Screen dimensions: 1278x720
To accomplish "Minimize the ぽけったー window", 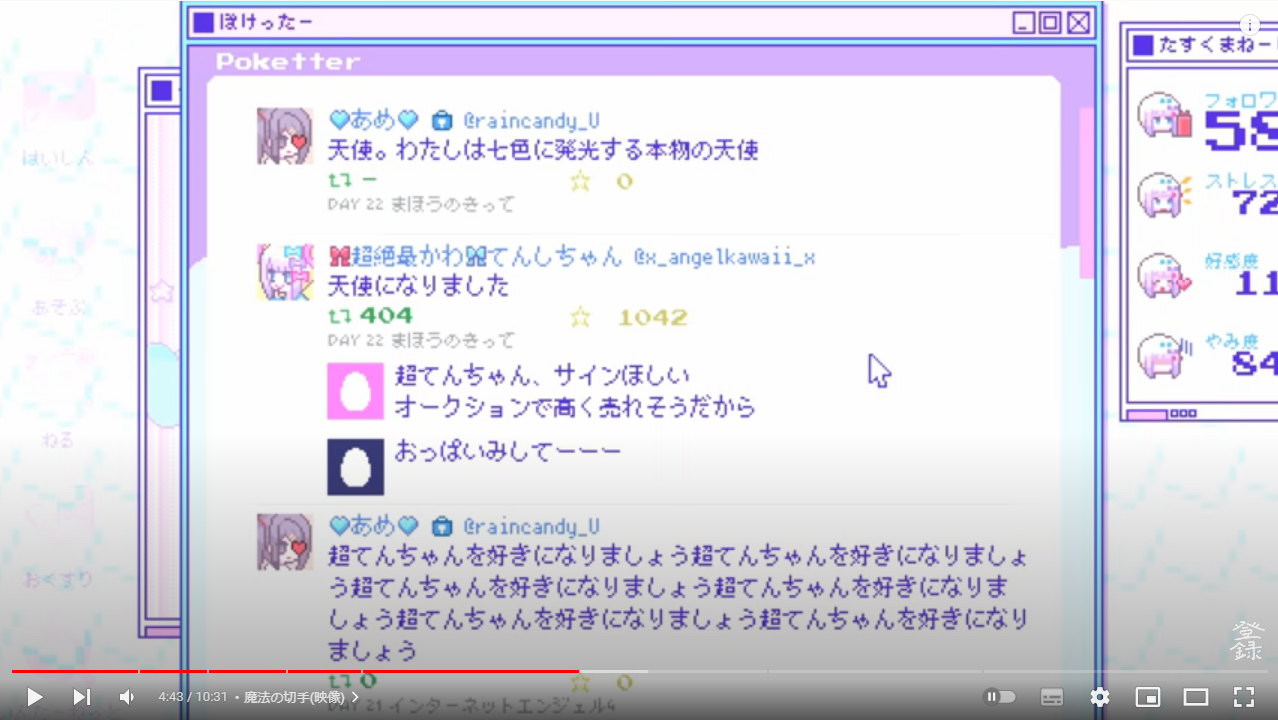I will tap(1023, 22).
